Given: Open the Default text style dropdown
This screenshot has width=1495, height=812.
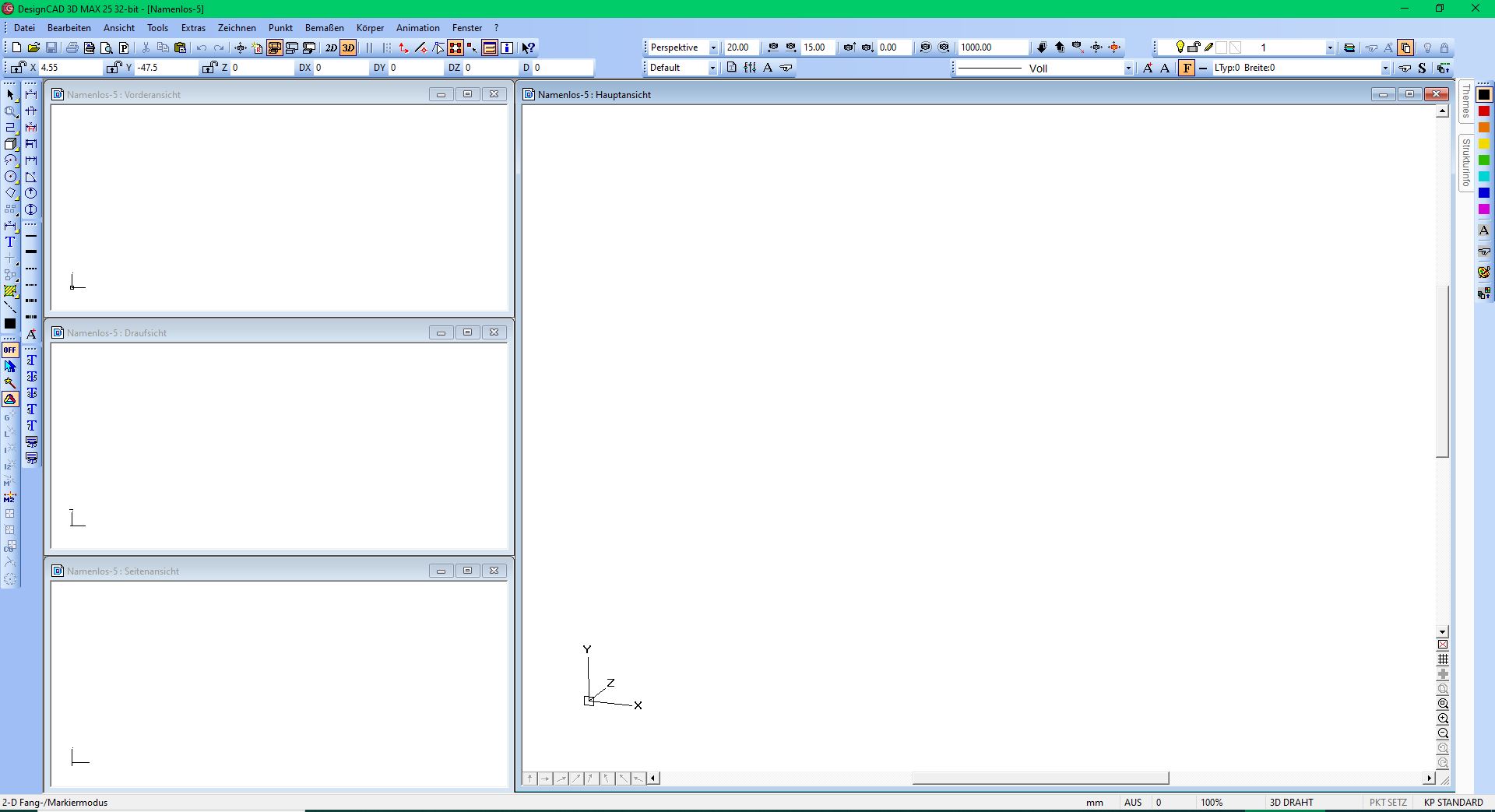Looking at the screenshot, I should [x=712, y=68].
